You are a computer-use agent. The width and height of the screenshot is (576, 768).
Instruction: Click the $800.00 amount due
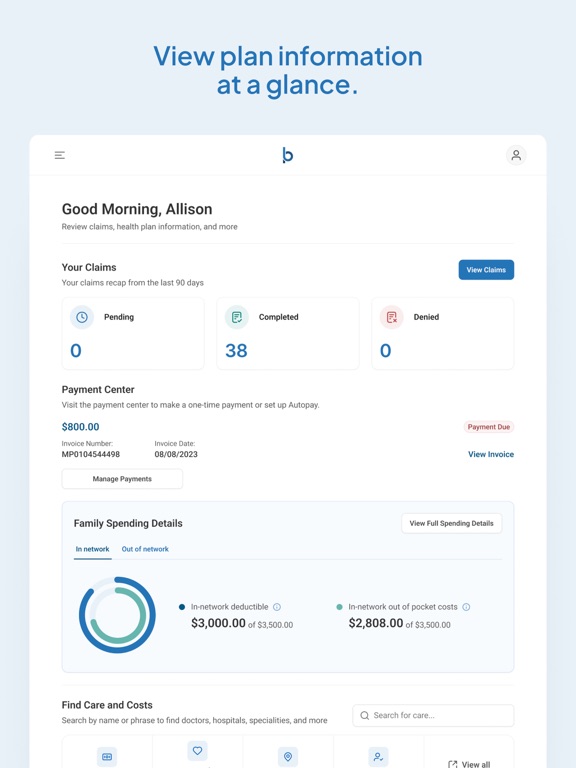point(80,427)
